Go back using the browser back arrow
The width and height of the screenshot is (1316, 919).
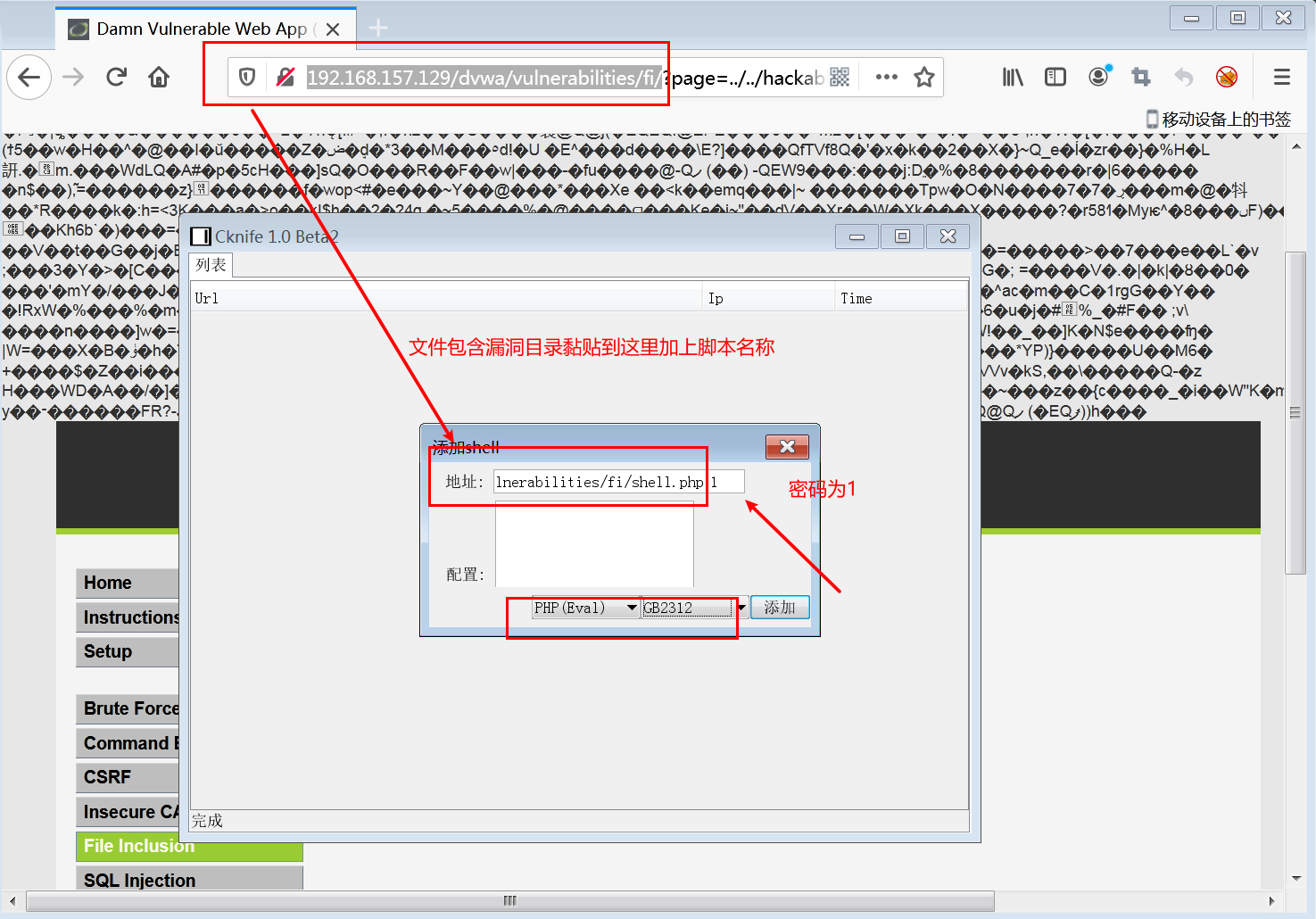coord(29,78)
